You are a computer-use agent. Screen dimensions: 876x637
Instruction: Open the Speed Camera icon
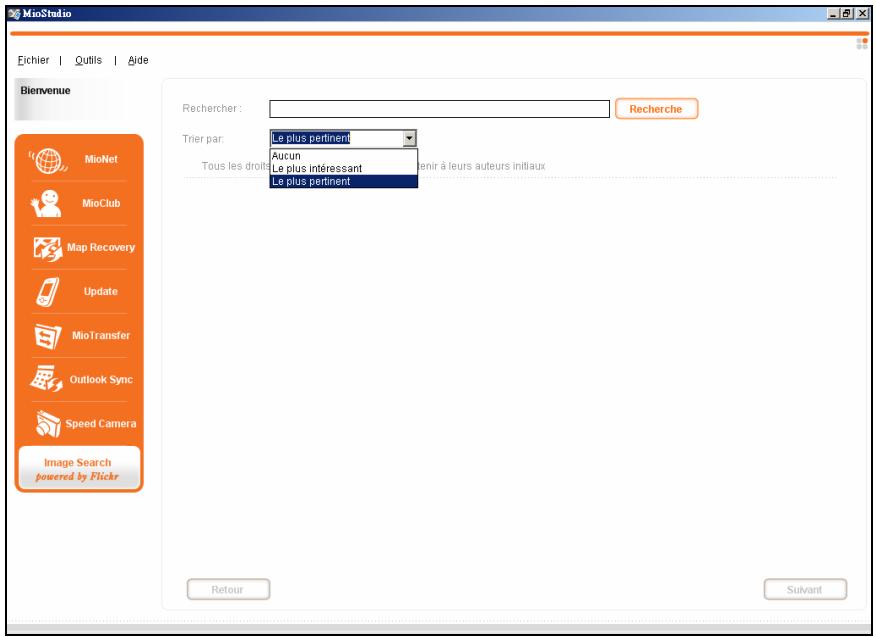(x=47, y=424)
